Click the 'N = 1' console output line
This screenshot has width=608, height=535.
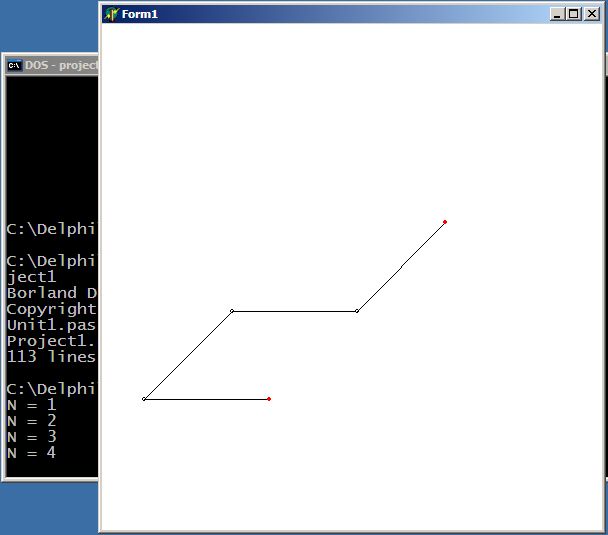pyautogui.click(x=31, y=405)
